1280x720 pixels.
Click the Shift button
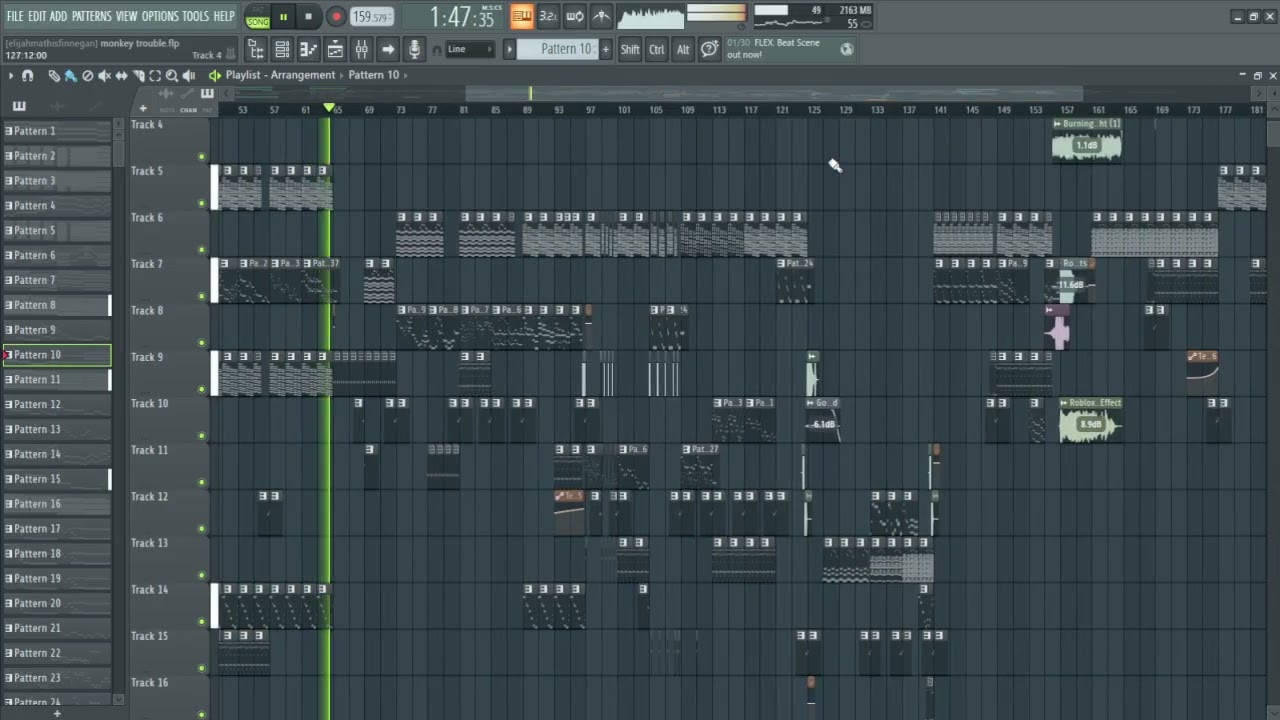click(630, 49)
